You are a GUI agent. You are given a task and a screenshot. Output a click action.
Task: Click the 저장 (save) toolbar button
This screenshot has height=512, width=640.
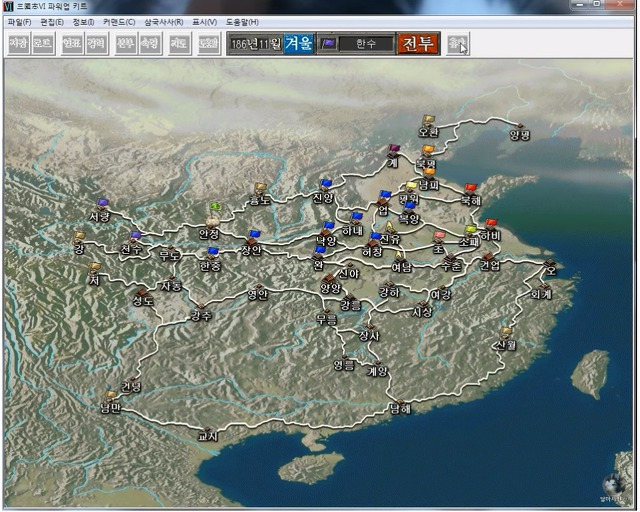[x=19, y=43]
